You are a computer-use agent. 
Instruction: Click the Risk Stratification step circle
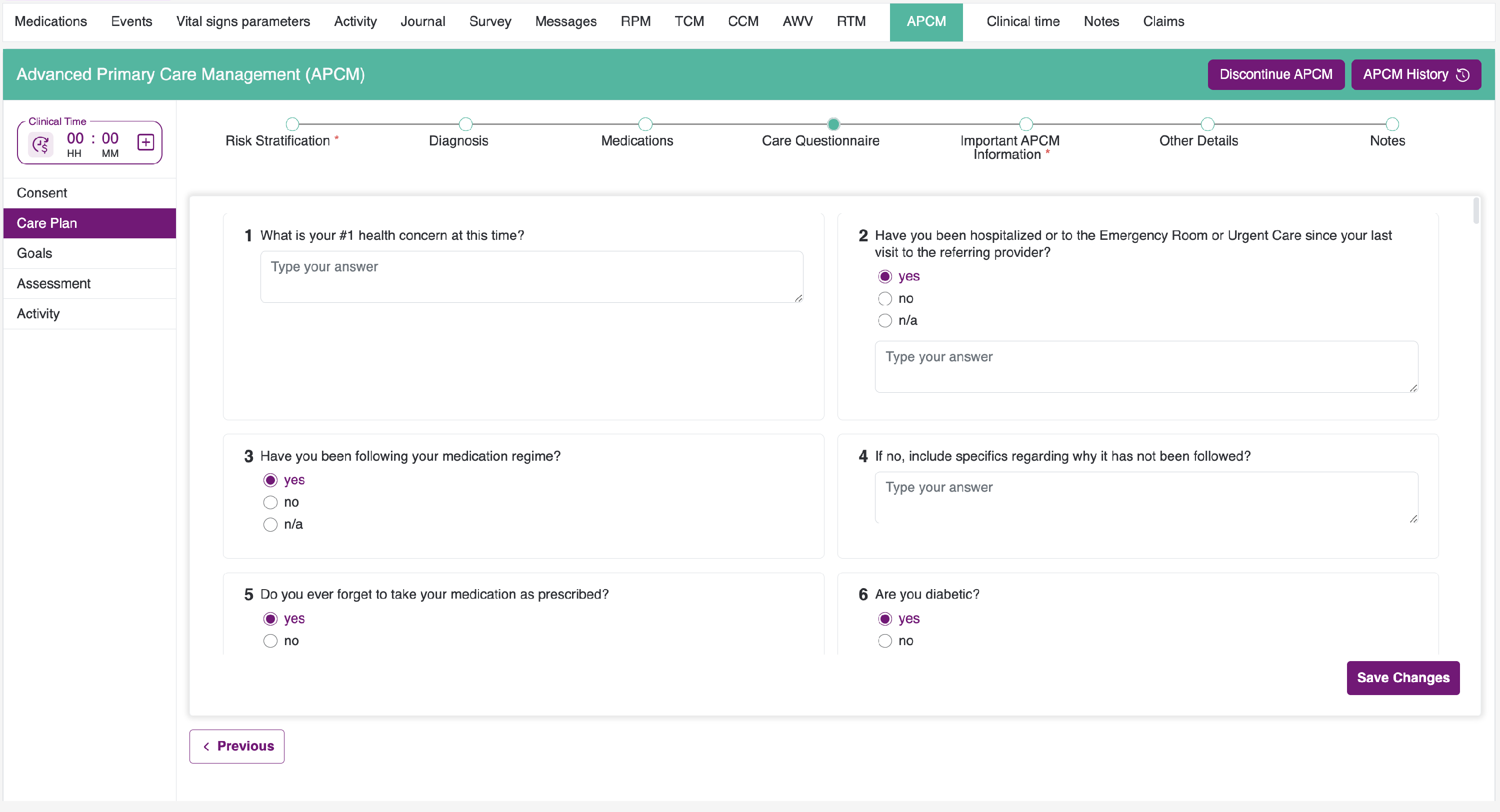coord(292,124)
